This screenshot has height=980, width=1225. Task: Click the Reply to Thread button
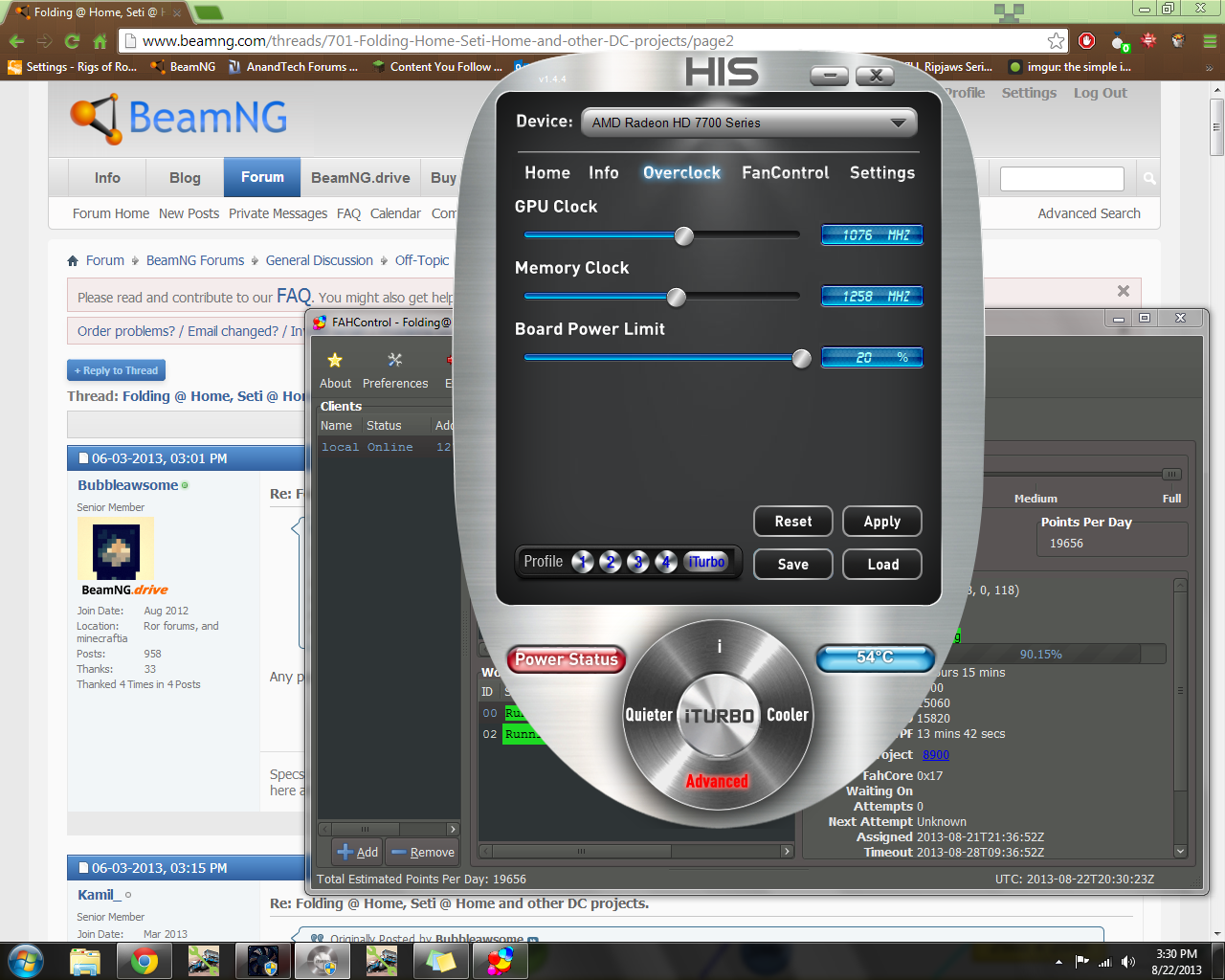[x=116, y=370]
